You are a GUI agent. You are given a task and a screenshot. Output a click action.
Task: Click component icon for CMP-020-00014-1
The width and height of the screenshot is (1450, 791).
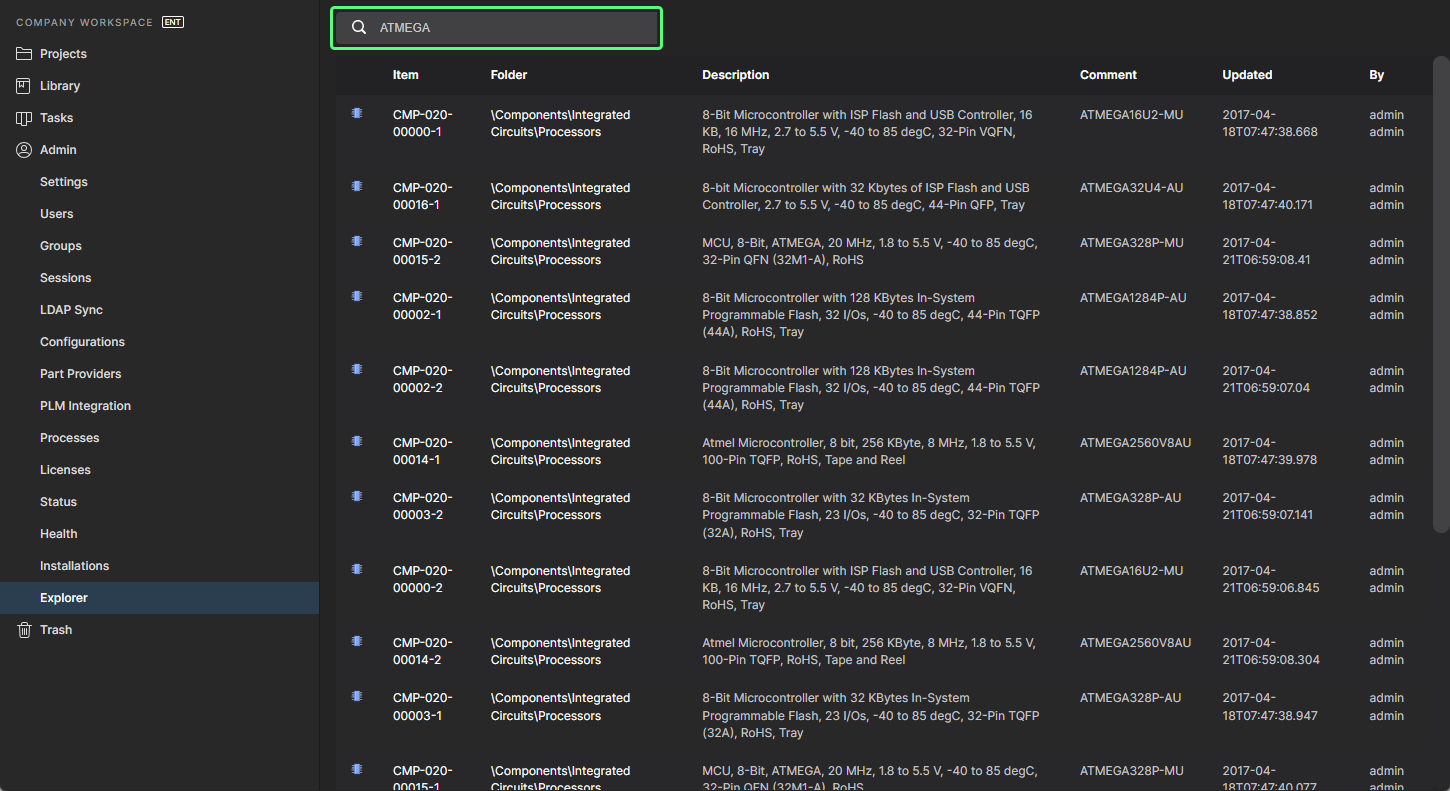(x=357, y=441)
